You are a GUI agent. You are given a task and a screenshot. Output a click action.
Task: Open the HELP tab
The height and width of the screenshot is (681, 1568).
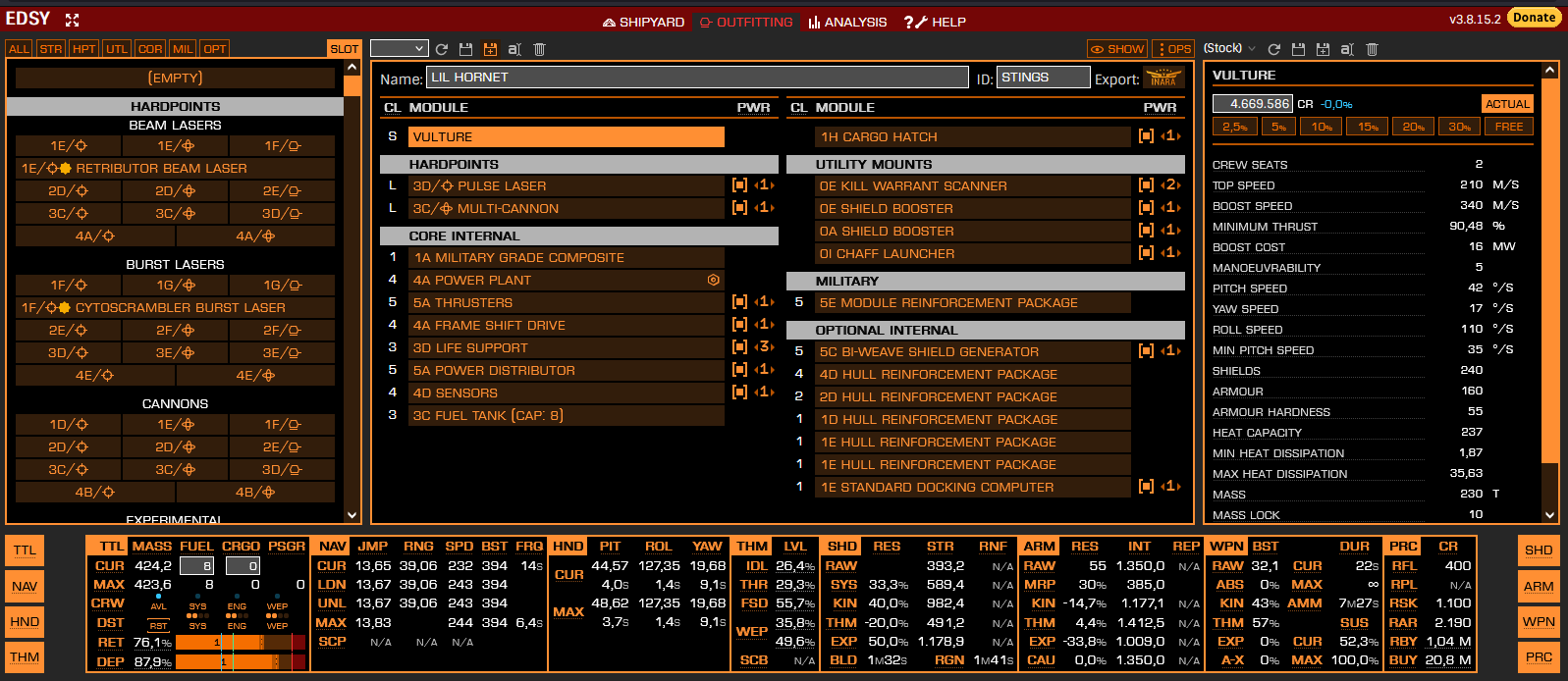coord(935,22)
